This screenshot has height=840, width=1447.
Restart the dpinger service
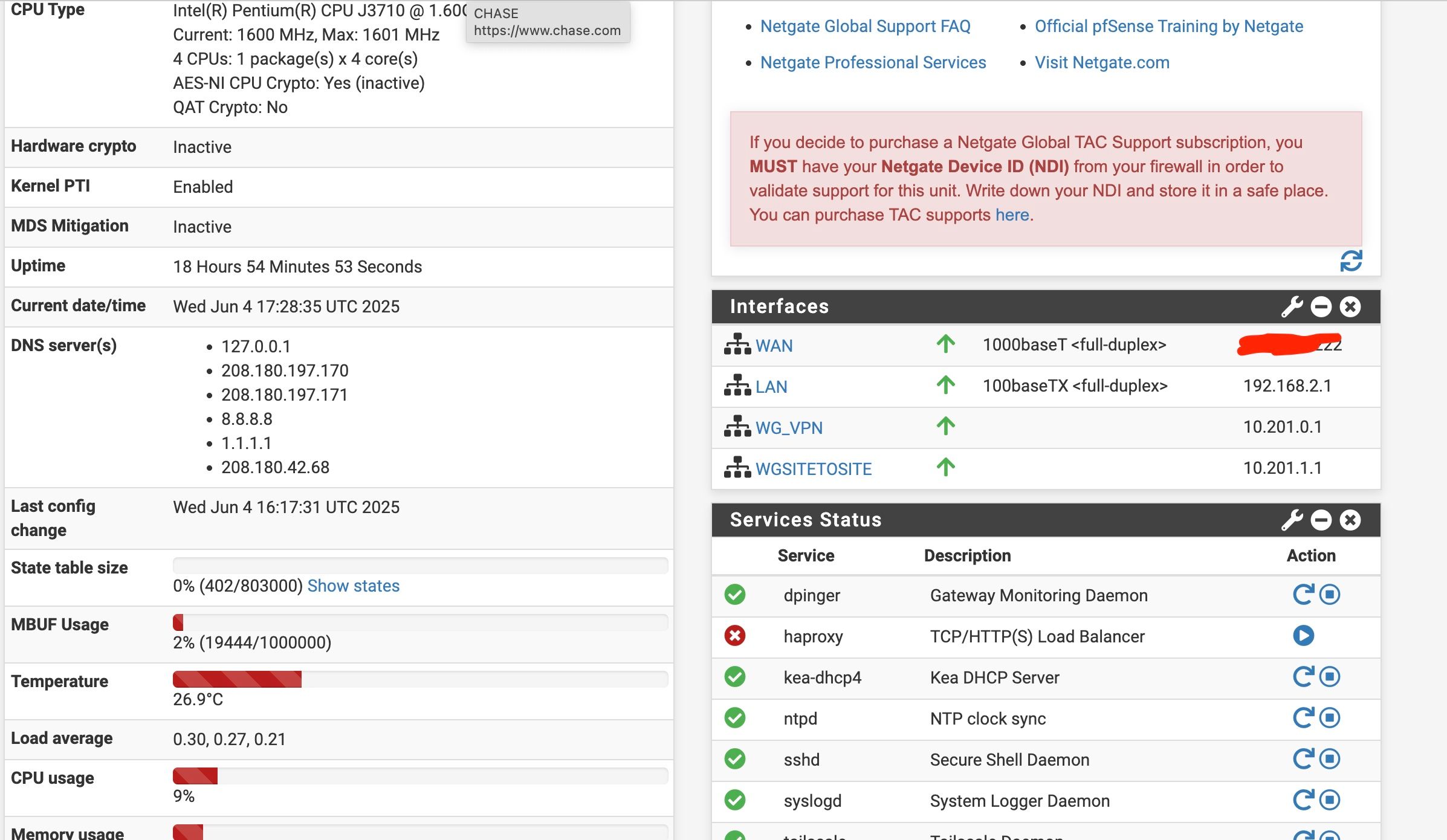[1303, 595]
